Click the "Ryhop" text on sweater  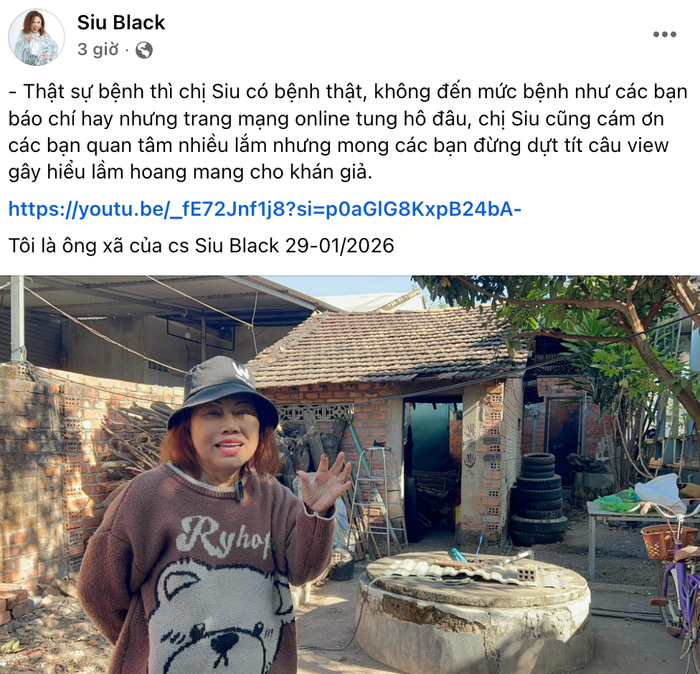pyautogui.click(x=223, y=536)
